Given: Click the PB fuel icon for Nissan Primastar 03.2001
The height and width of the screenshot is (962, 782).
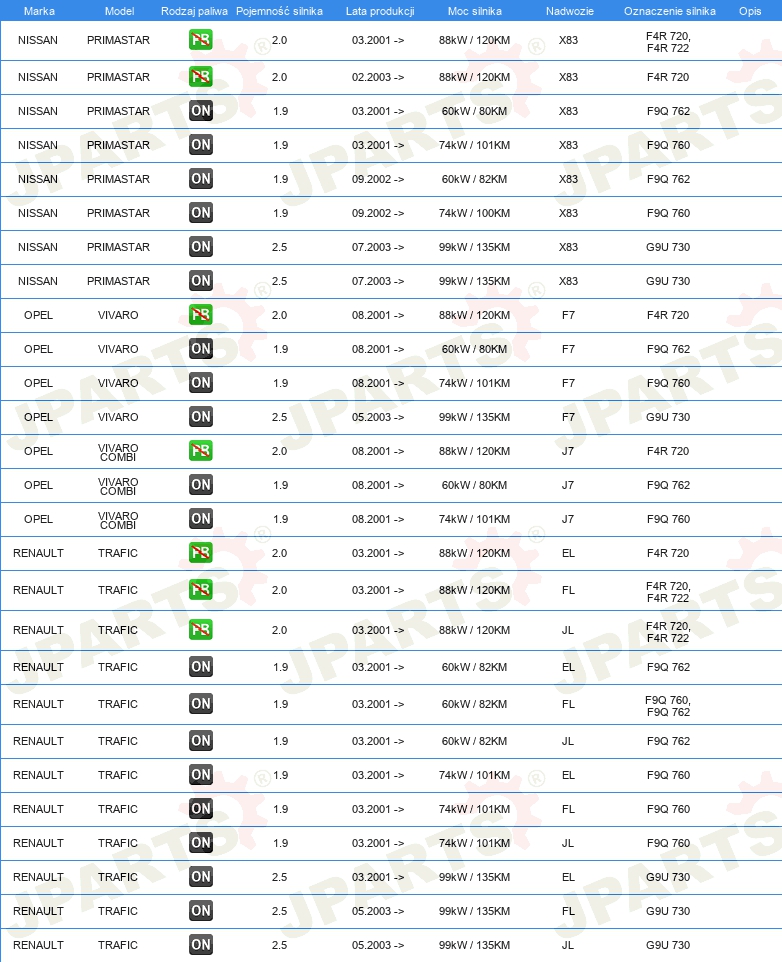Looking at the screenshot, I should coord(201,40).
